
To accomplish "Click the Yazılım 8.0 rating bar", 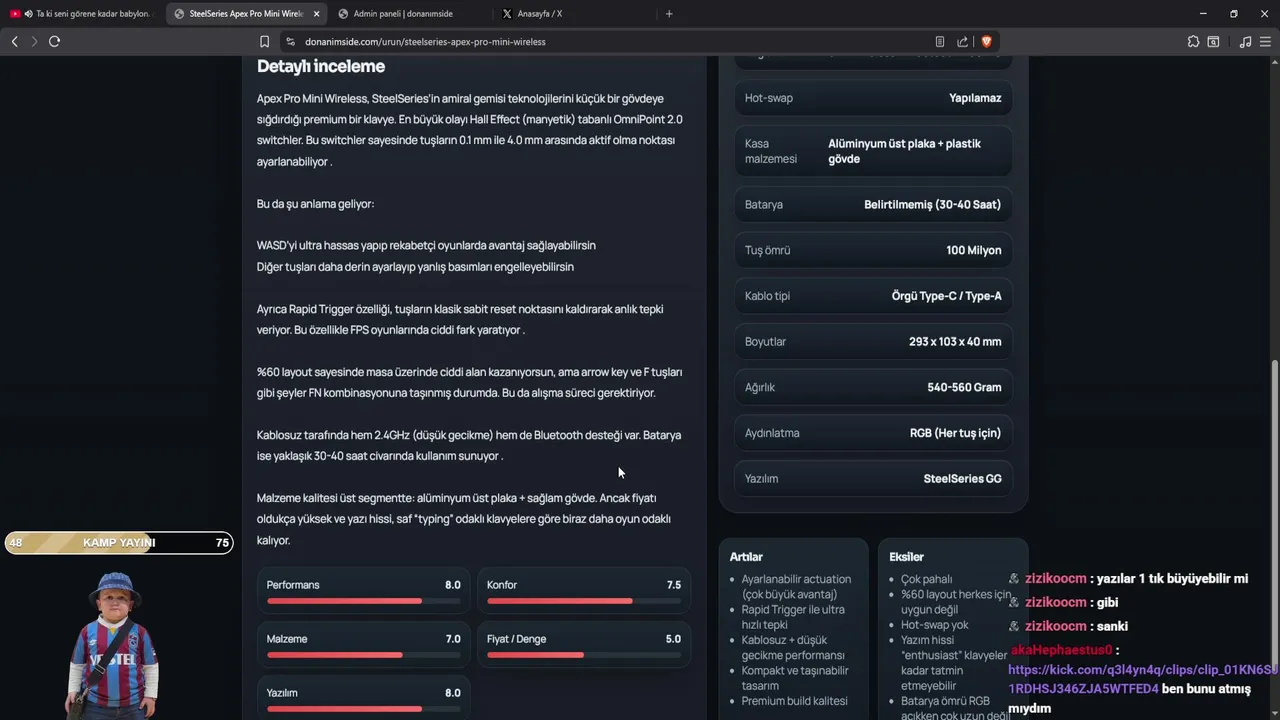I will 363,699.
